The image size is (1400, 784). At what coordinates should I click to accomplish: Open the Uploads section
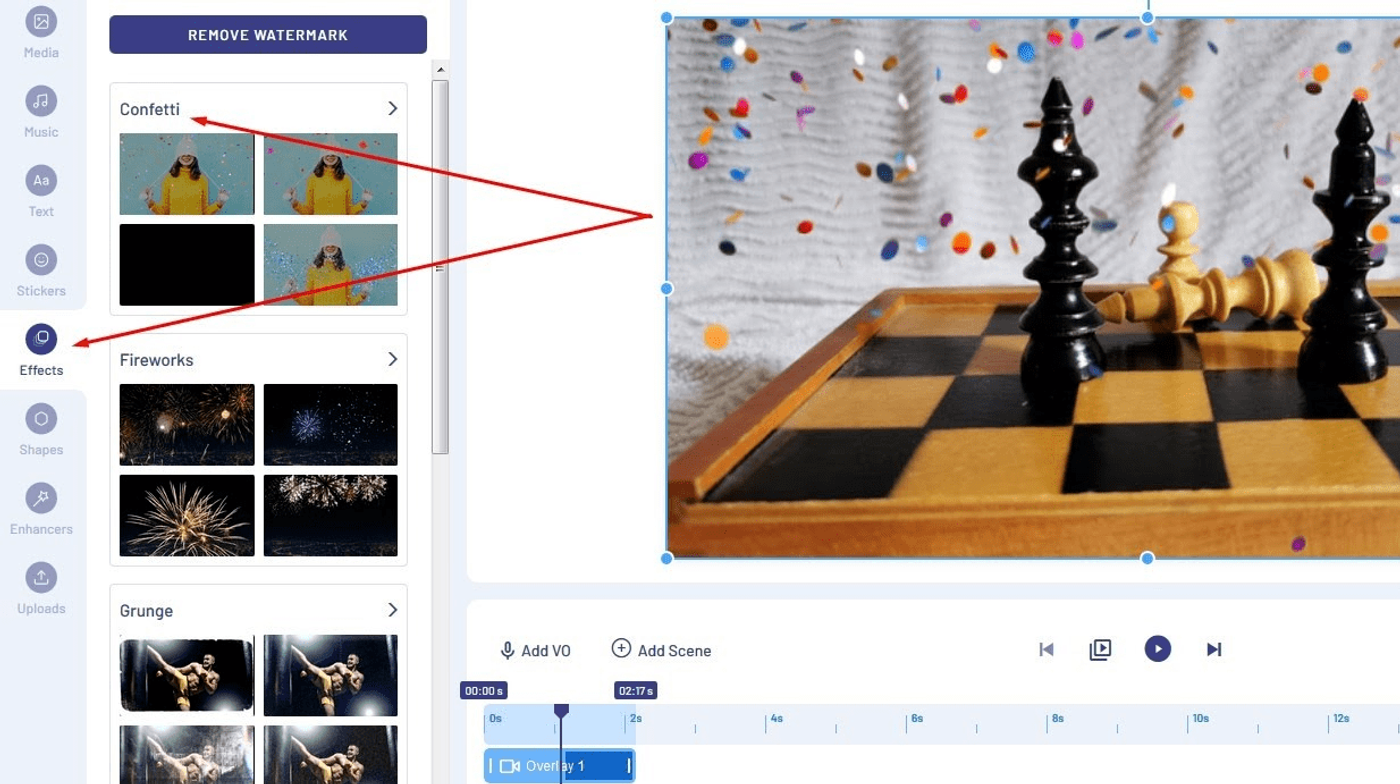[x=41, y=577]
